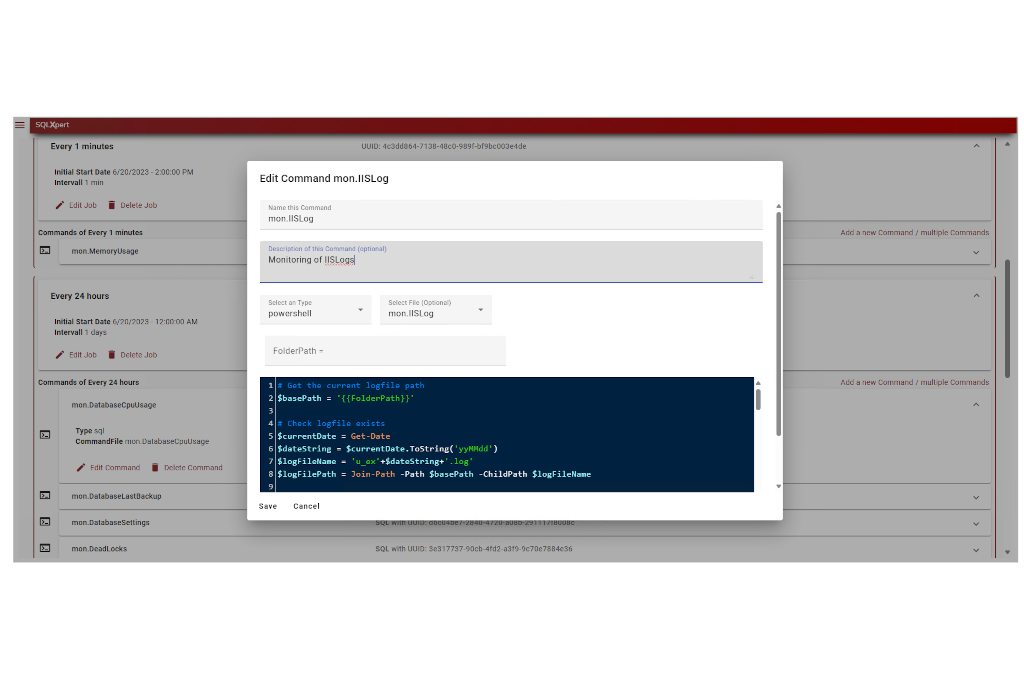Open the Select an Type dropdown showing powershell
The image size is (1024, 683).
point(315,310)
